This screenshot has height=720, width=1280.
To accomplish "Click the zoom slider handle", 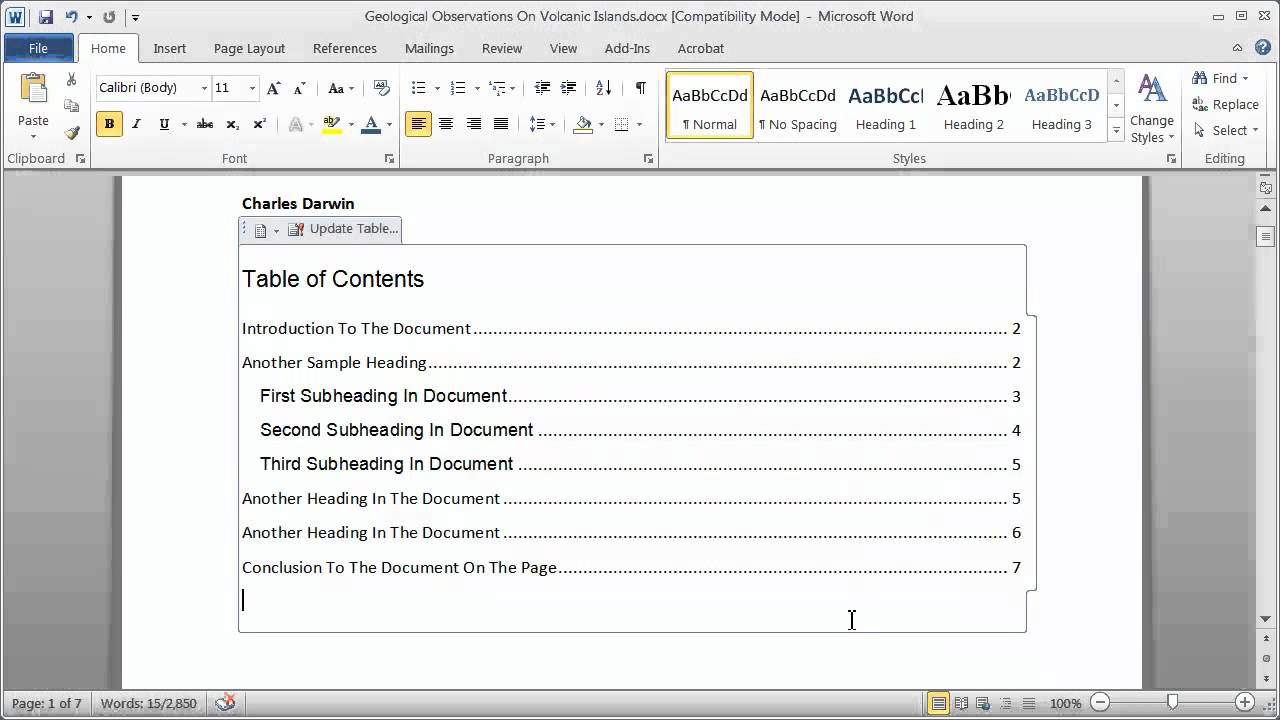I will pyautogui.click(x=1173, y=703).
